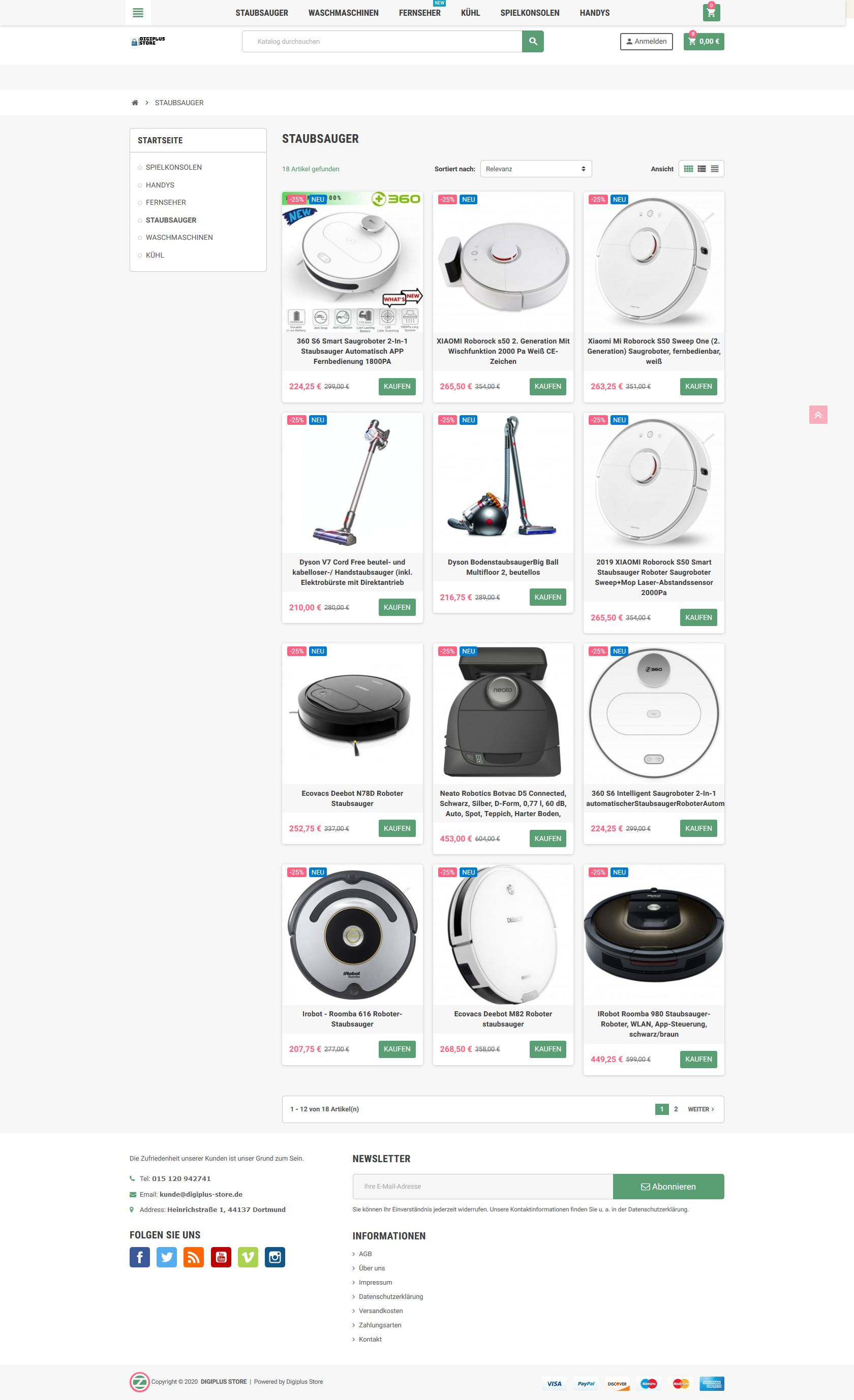Switch to grid view layout
Image resolution: width=854 pixels, height=1400 pixels.
[x=688, y=169]
